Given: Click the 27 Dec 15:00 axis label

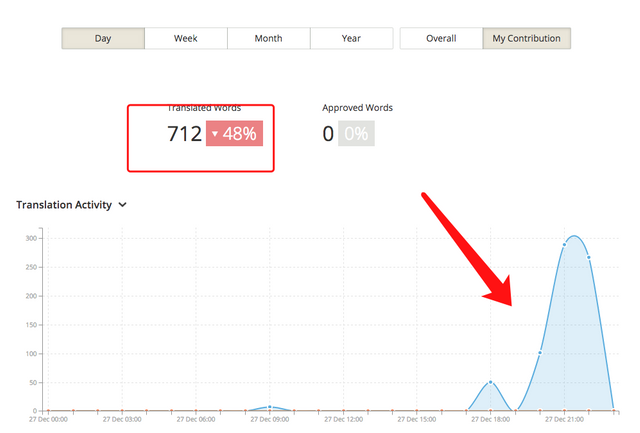Looking at the screenshot, I should click(x=417, y=420).
